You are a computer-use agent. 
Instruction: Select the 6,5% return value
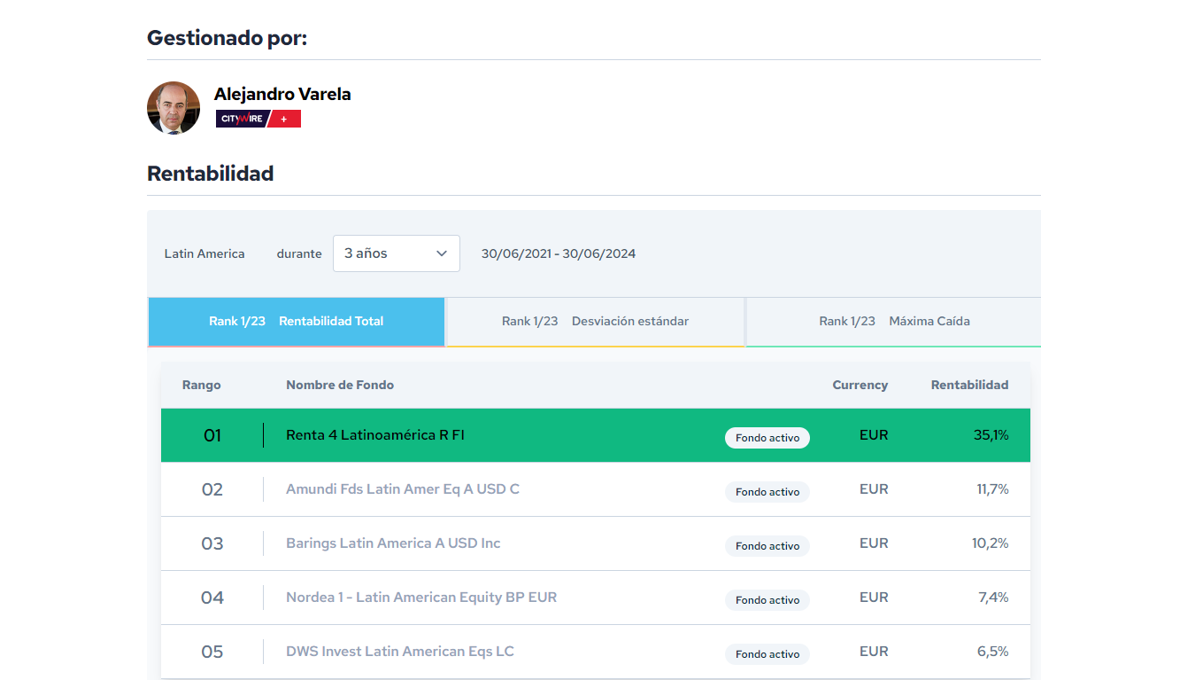pyautogui.click(x=992, y=651)
